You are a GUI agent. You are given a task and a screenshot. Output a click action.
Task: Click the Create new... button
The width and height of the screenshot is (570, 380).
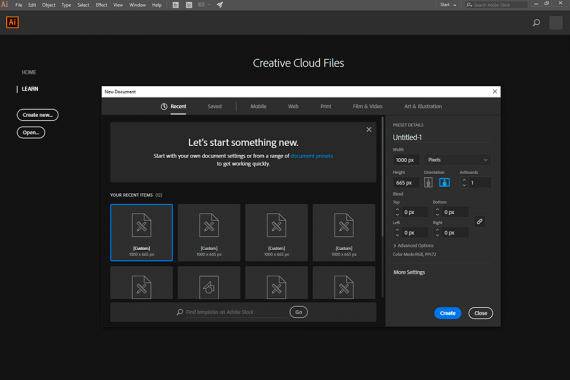(x=38, y=115)
